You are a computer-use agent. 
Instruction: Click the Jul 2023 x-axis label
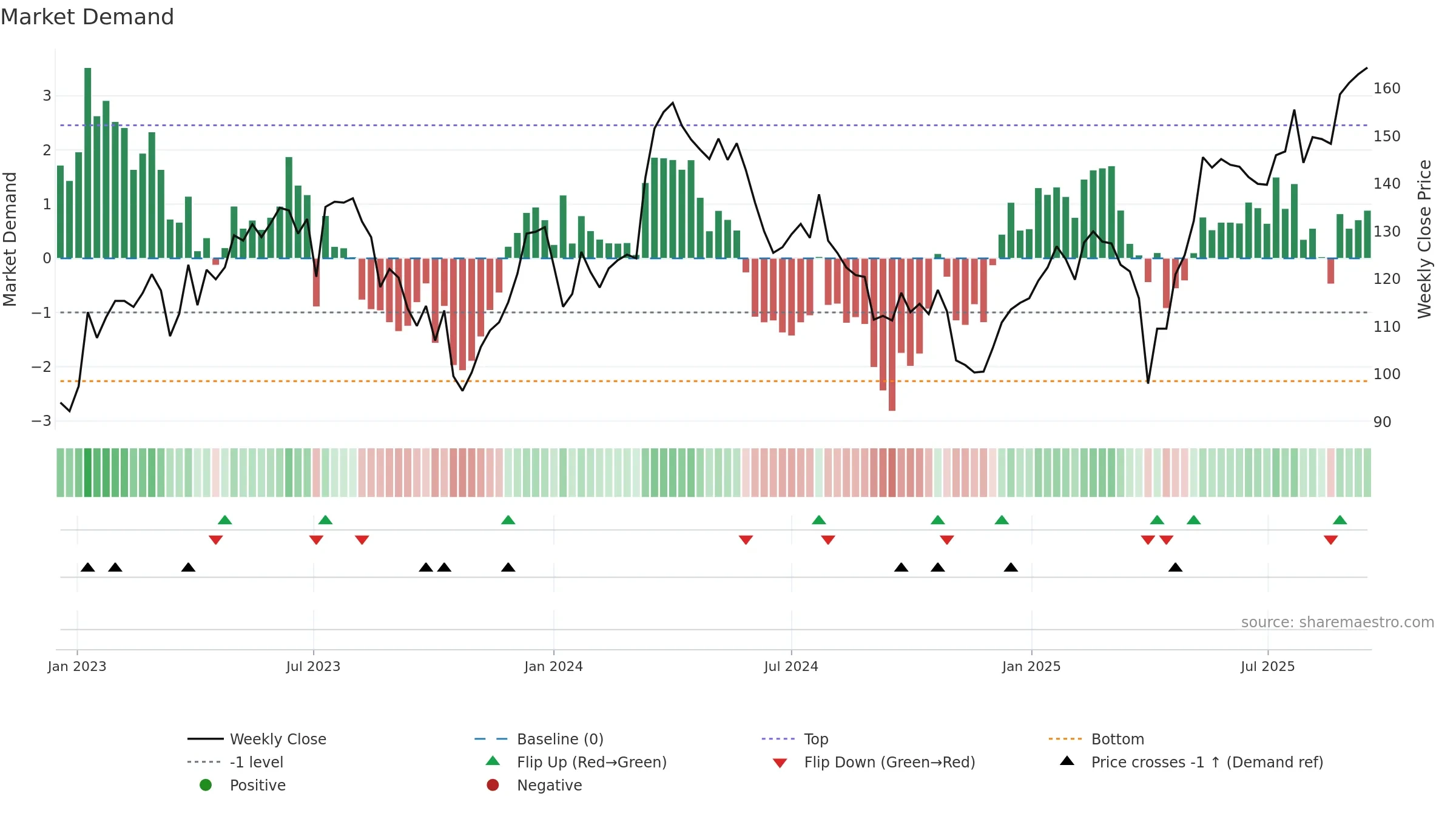313,667
